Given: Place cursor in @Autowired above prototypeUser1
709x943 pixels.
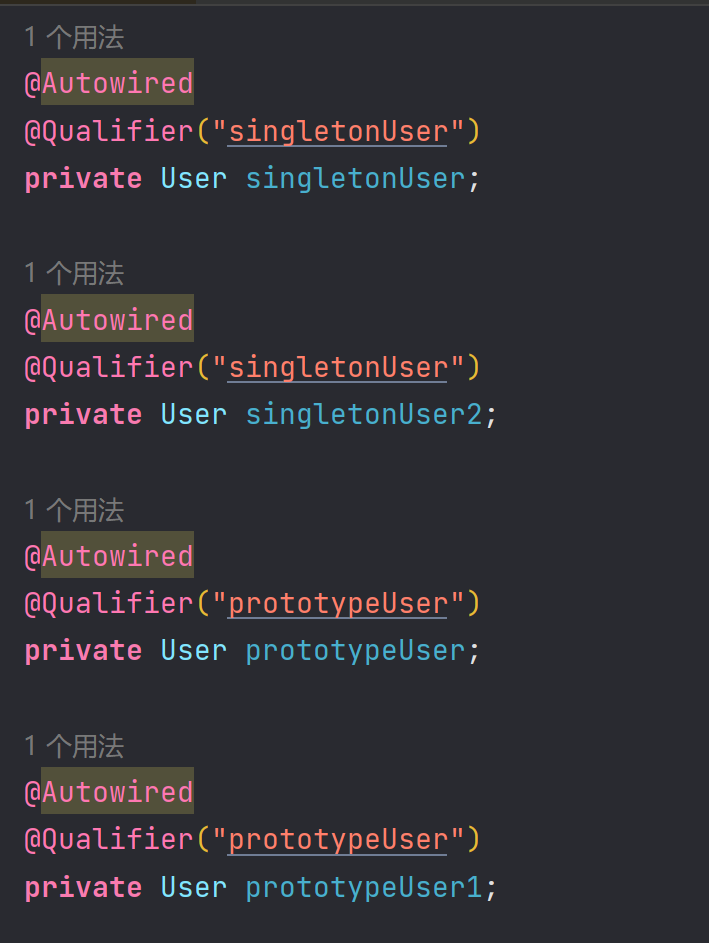Looking at the screenshot, I should pyautogui.click(x=109, y=791).
